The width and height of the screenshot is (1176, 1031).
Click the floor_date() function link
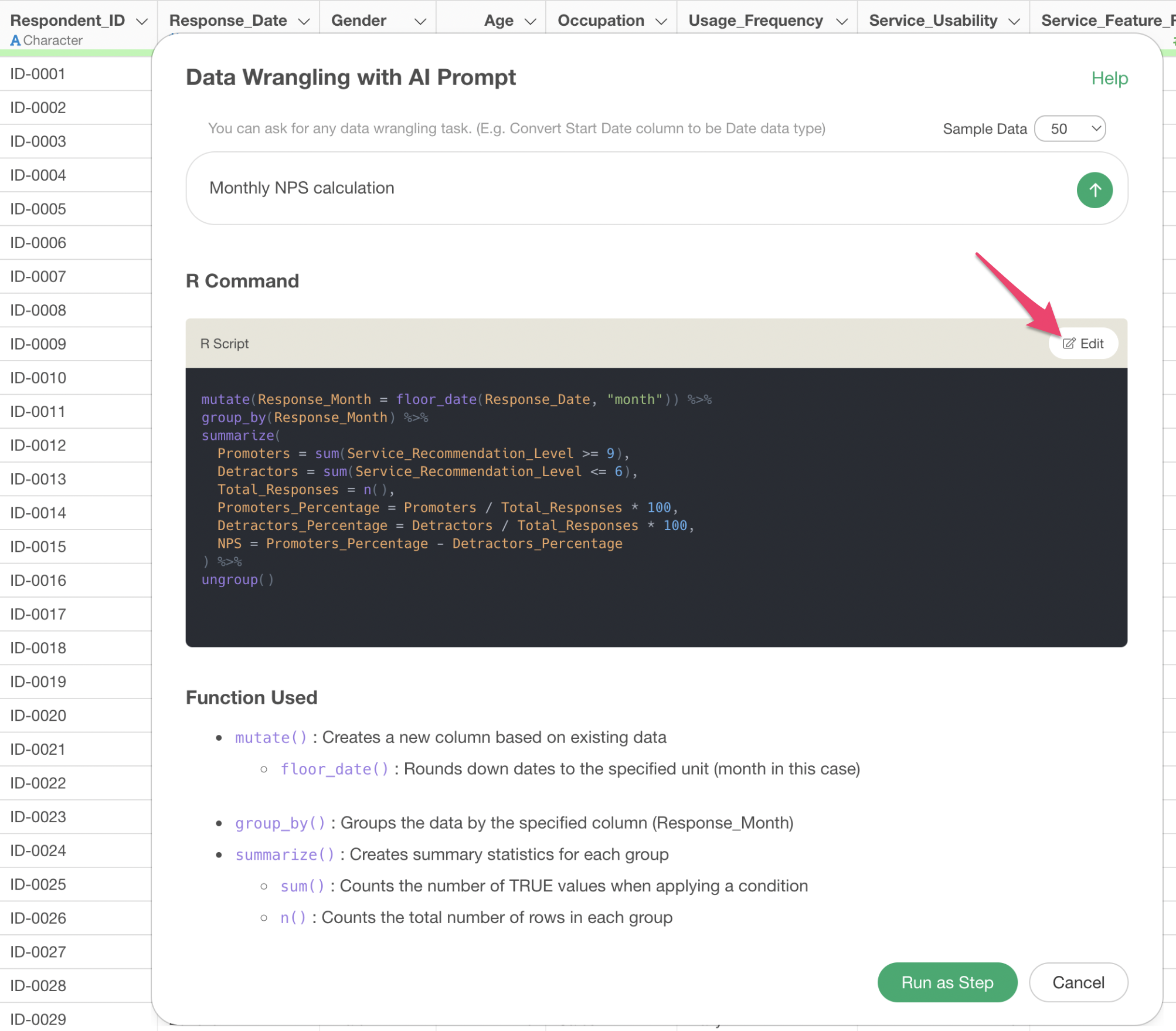(334, 769)
